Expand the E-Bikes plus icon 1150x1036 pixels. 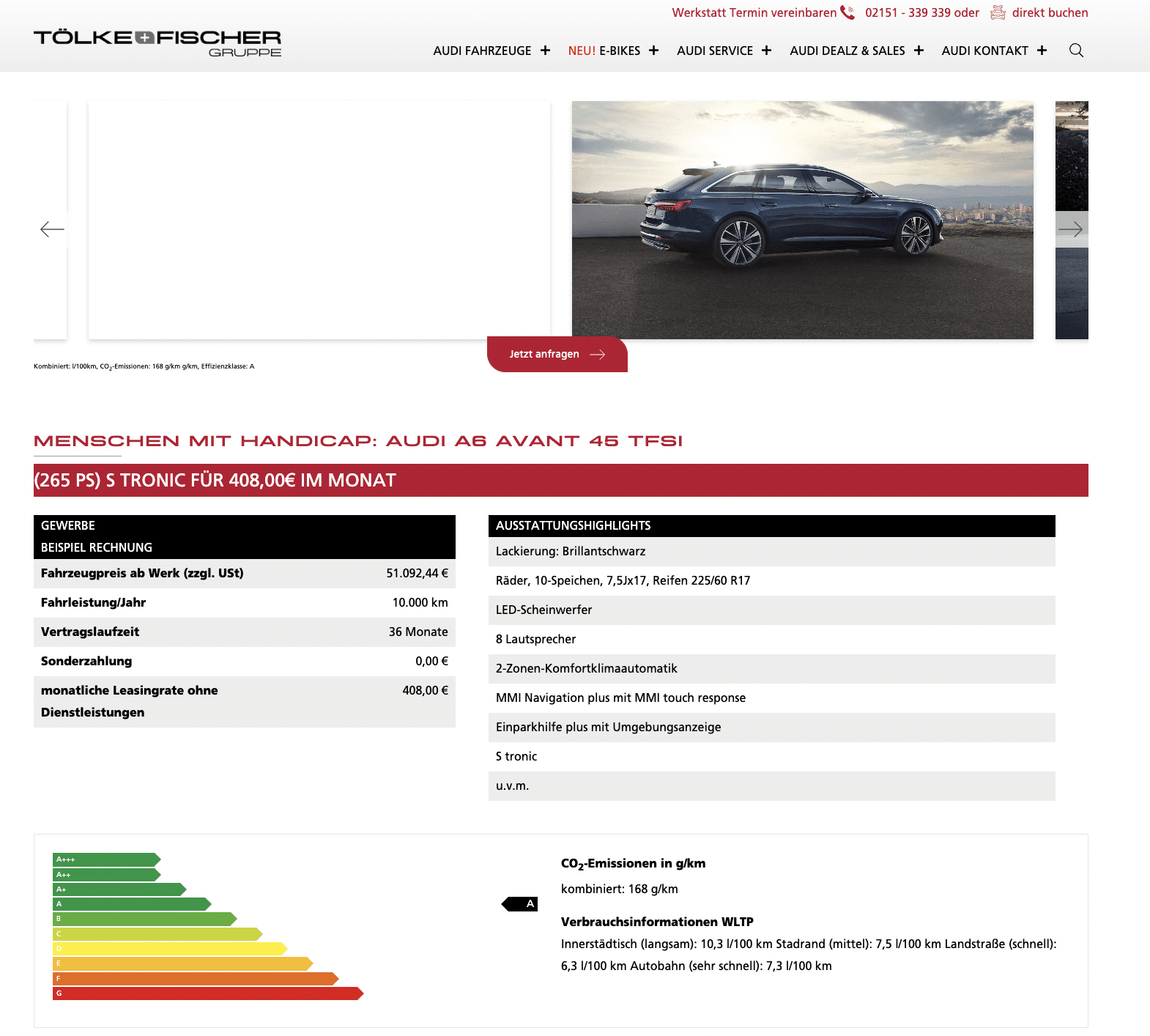click(x=653, y=50)
